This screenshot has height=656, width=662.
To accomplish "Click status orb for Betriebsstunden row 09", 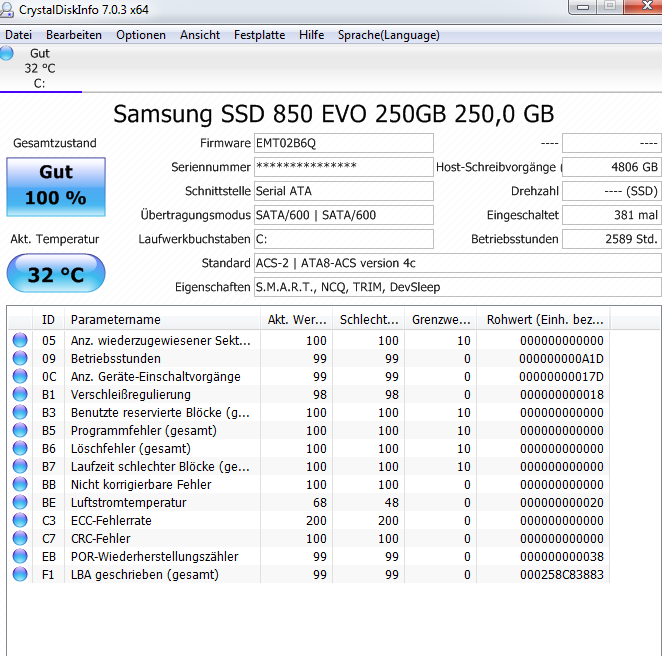I will click(x=20, y=358).
